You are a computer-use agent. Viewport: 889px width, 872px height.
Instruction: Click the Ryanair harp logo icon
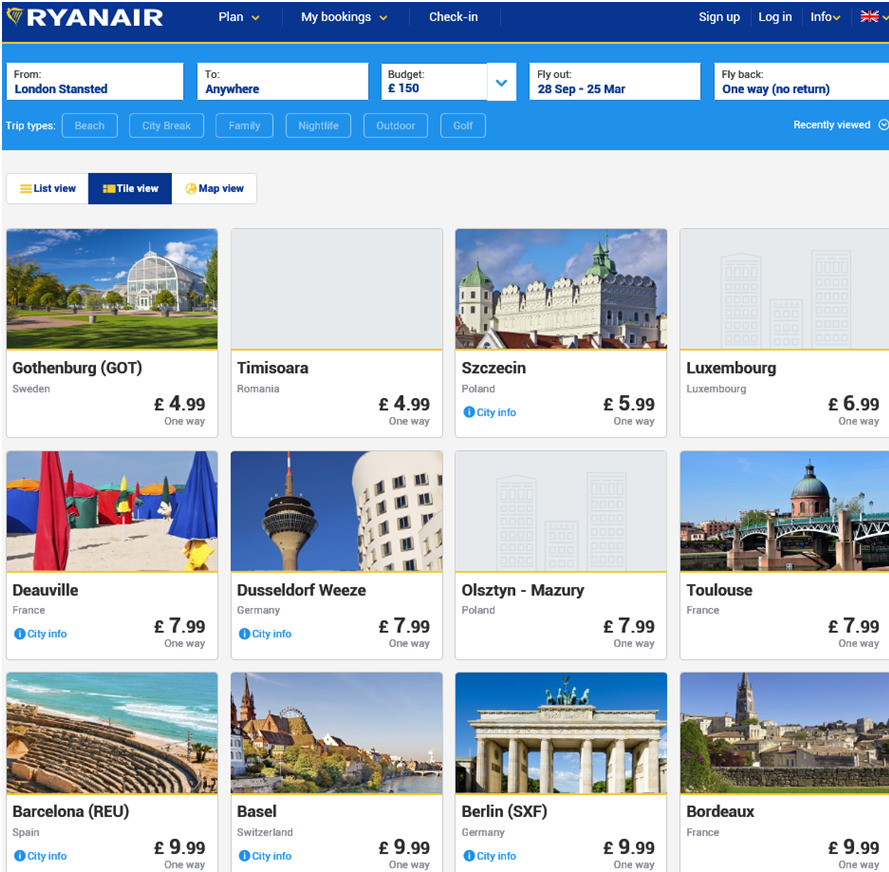click(15, 16)
